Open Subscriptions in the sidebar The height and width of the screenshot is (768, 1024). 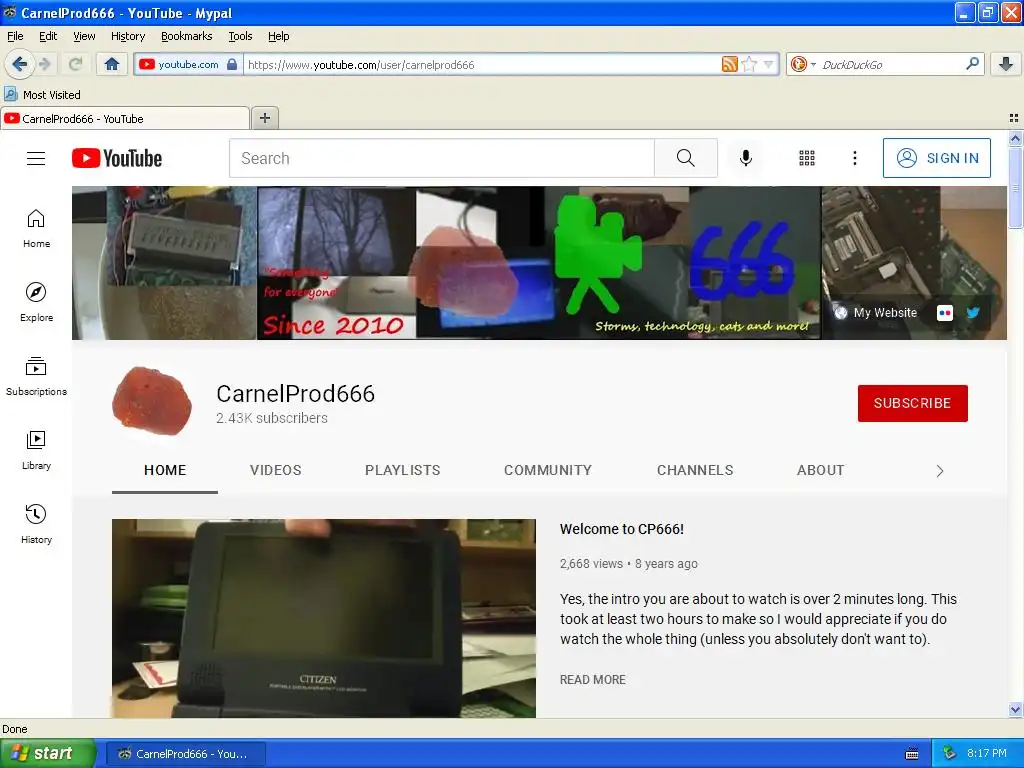coord(36,376)
